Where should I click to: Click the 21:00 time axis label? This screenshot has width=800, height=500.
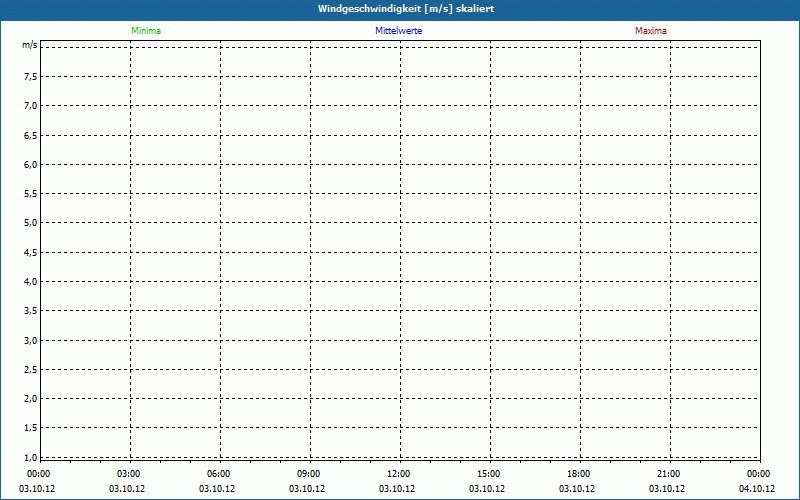coord(668,474)
